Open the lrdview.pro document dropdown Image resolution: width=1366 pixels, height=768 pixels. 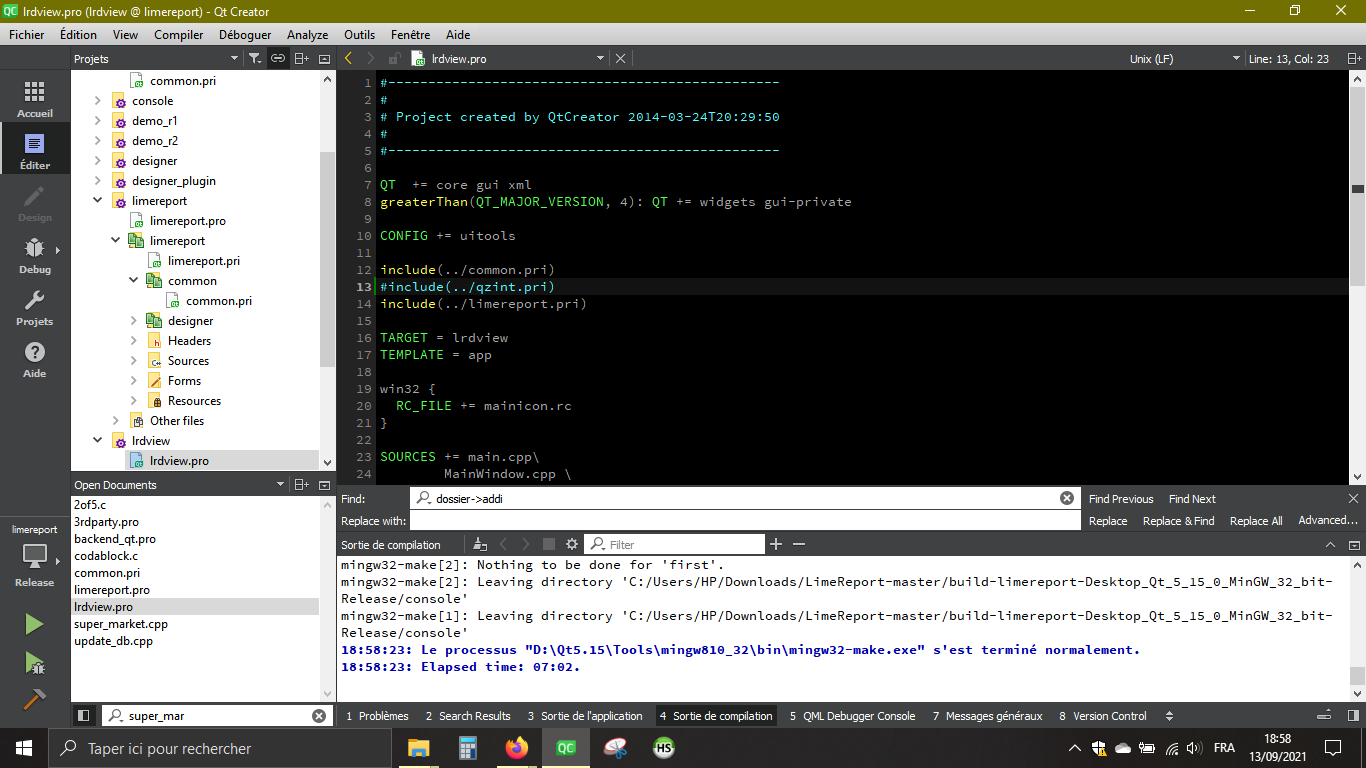point(599,58)
